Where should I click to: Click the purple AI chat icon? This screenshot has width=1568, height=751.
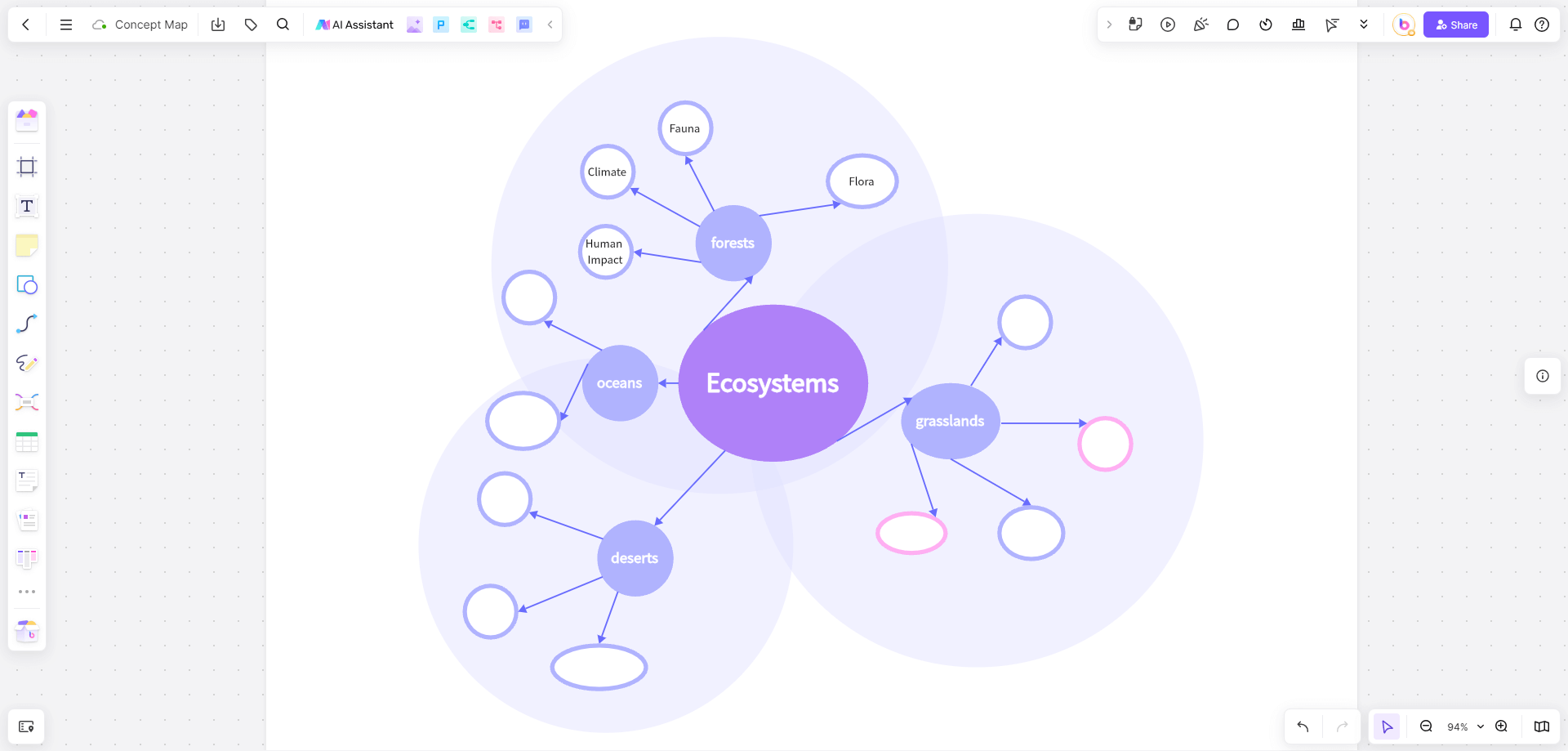(524, 25)
